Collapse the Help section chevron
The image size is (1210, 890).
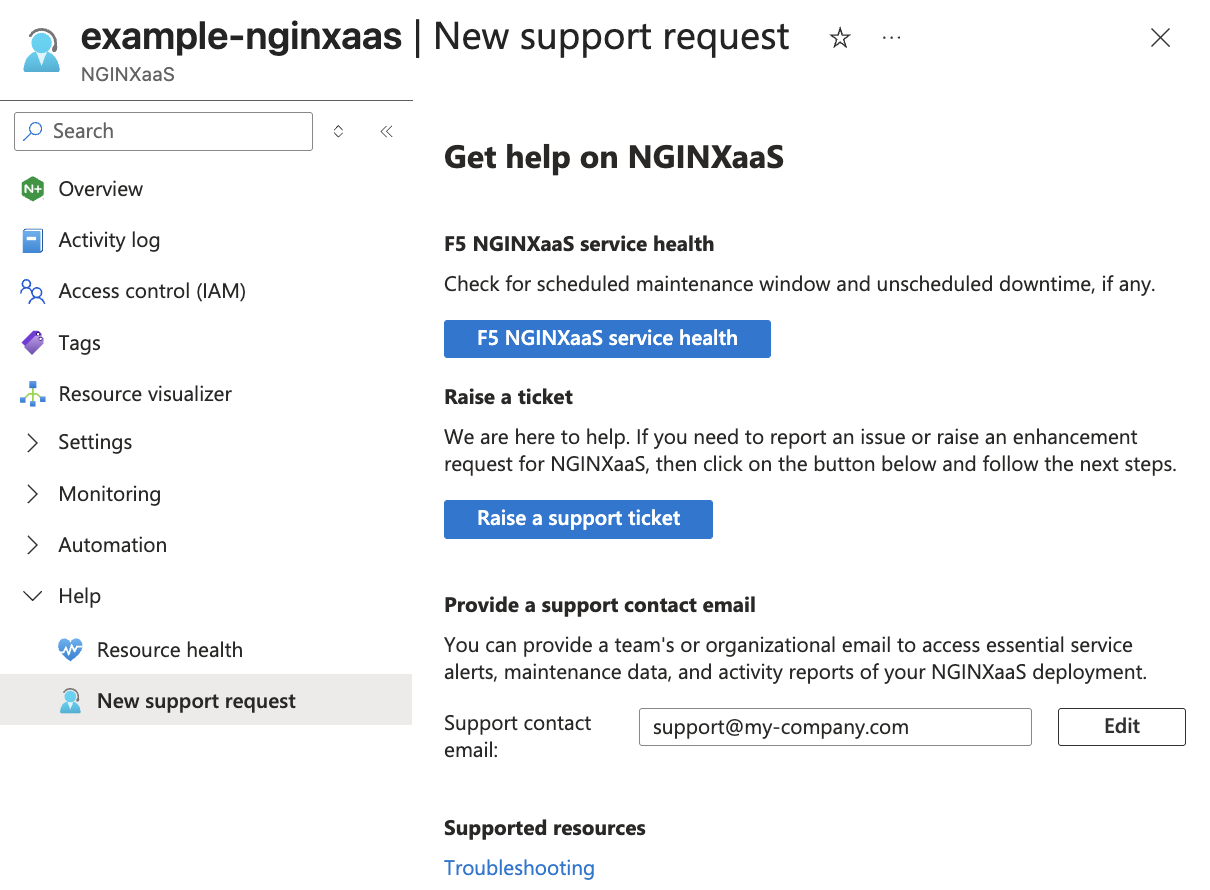point(33,596)
